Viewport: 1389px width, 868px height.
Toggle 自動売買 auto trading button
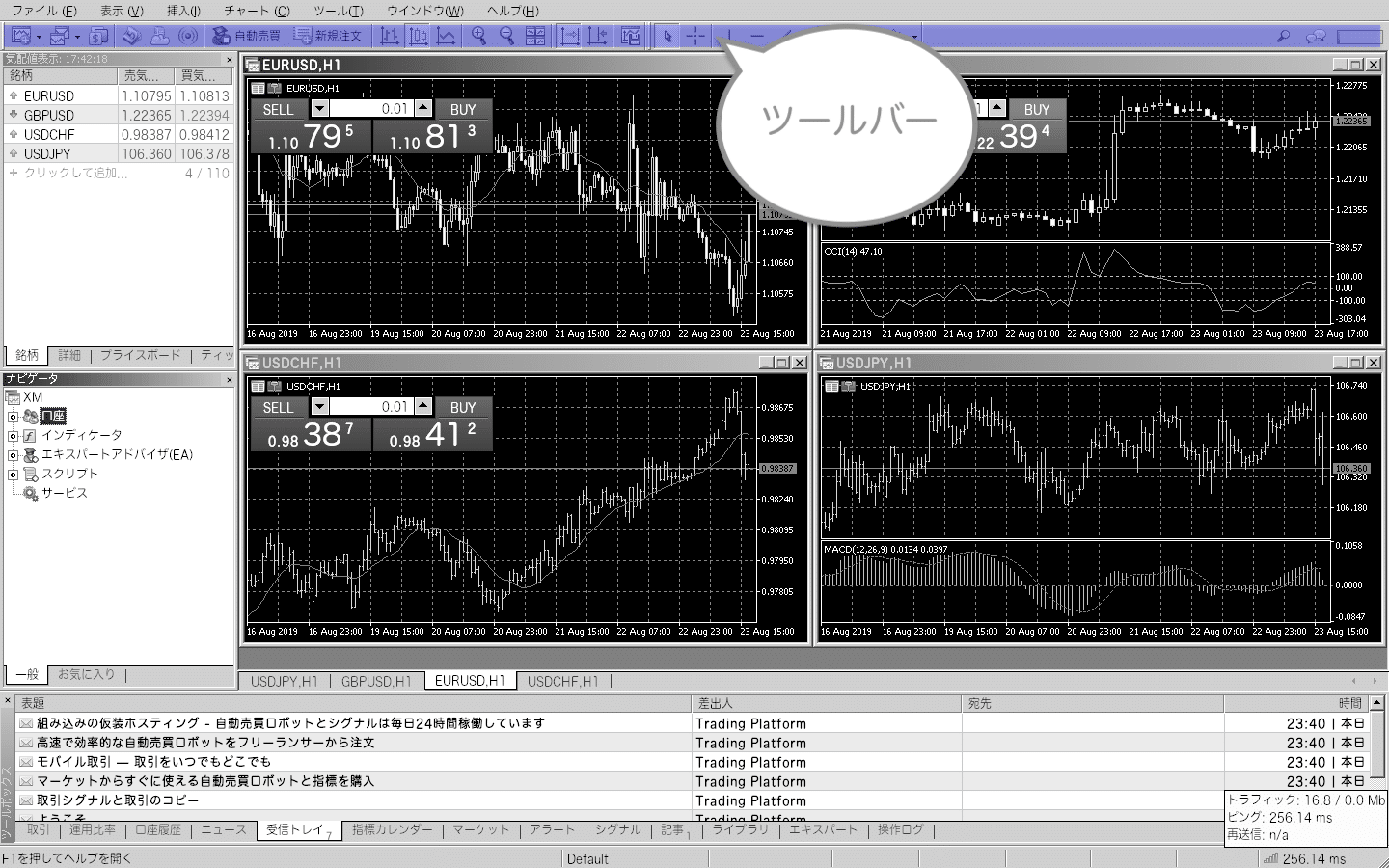pos(247,36)
